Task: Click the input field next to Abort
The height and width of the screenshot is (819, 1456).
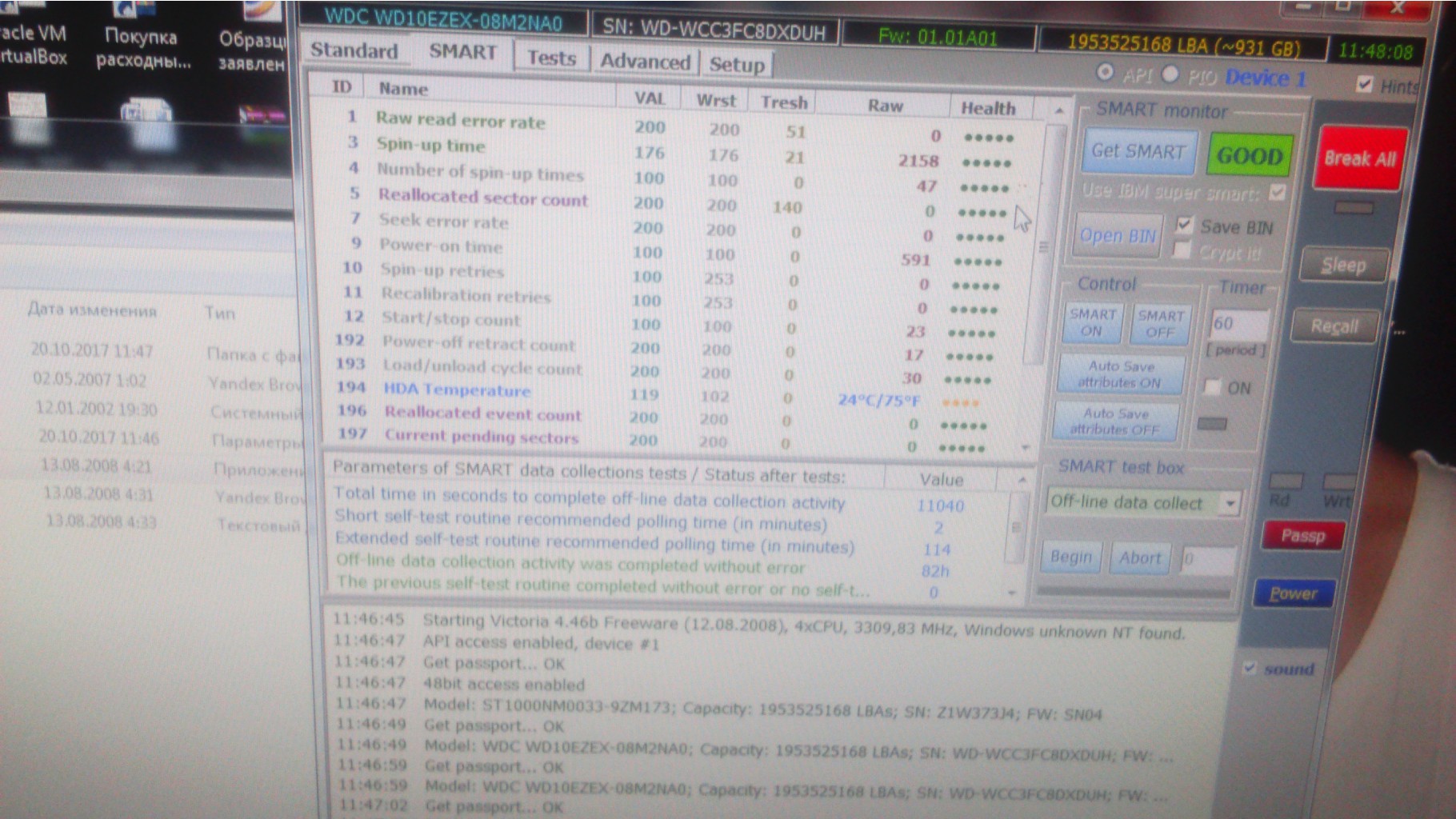Action: tap(1208, 560)
